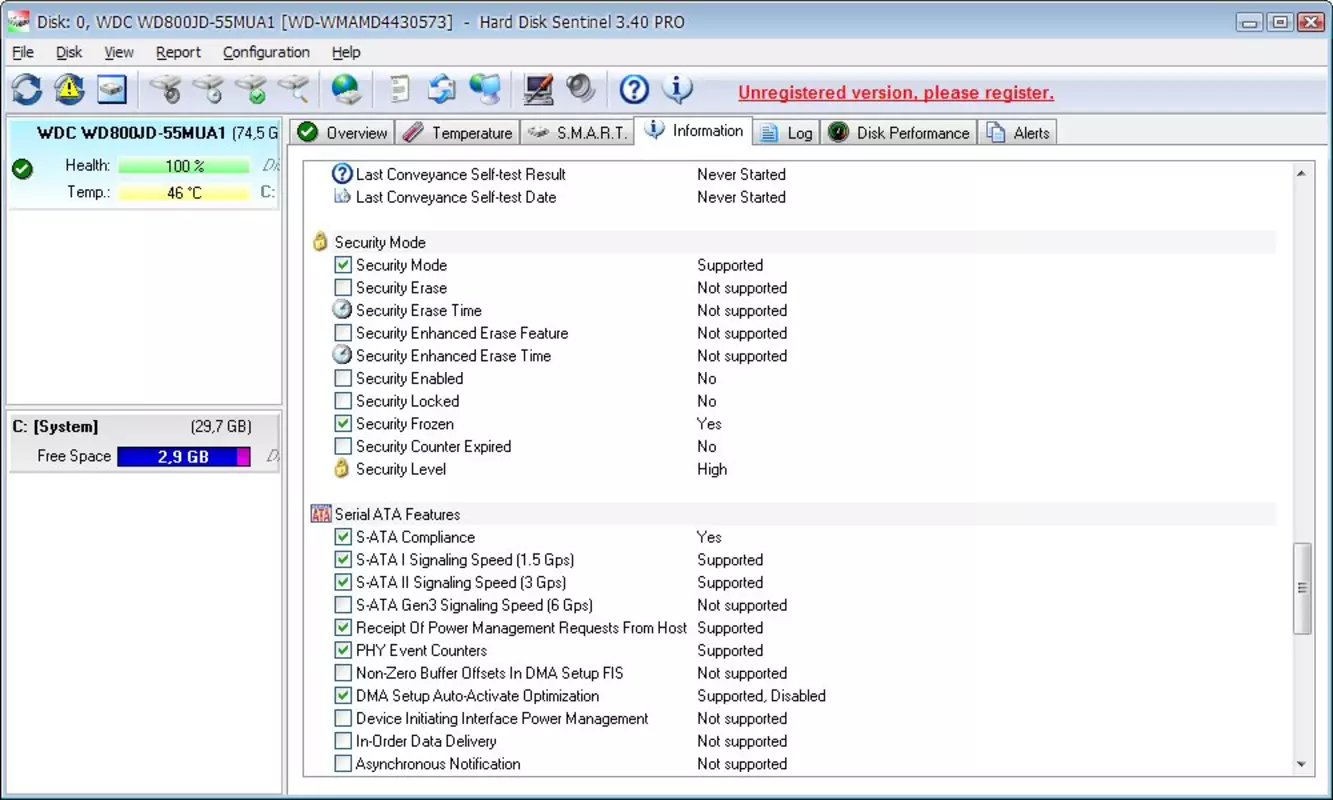Screen dimensions: 1333x800
Task: Click the report document toolbar icon
Action: (400, 90)
